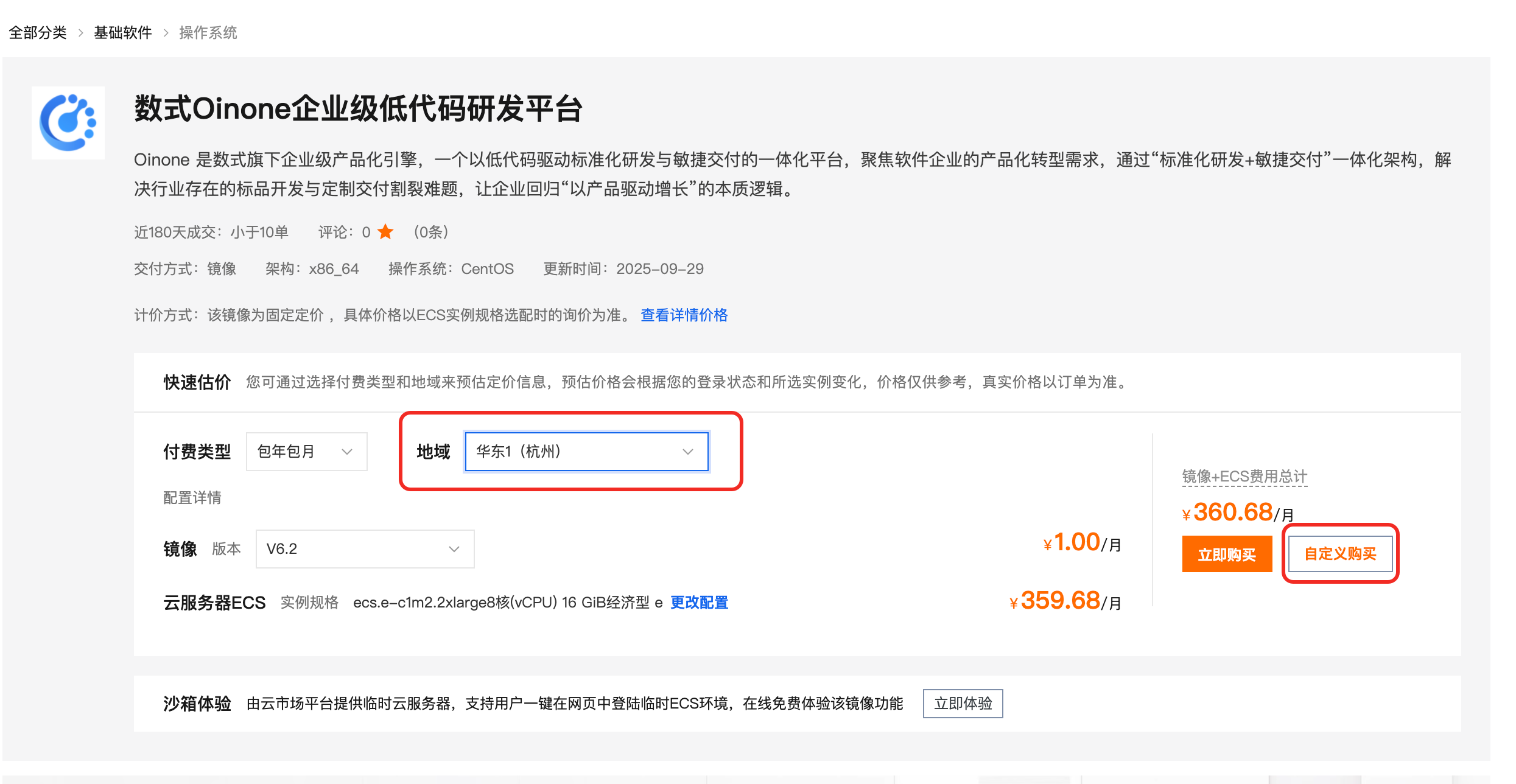Screen dimensions: 1516x784
Task: Click chevron arrow in 版本 V6.2 dropdown
Action: (x=454, y=549)
